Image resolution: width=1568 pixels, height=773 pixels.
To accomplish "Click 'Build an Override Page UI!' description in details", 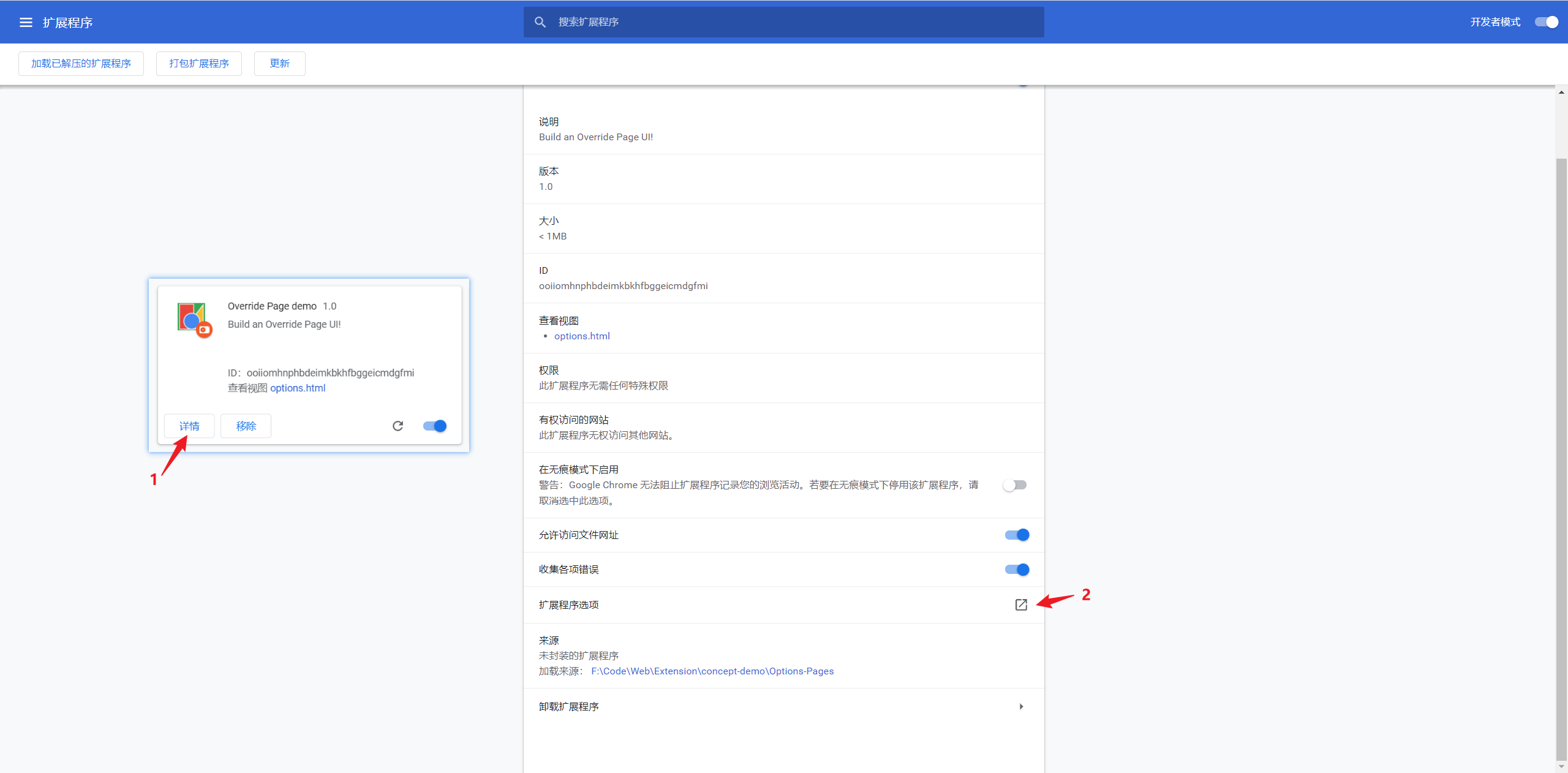I will tap(596, 137).
